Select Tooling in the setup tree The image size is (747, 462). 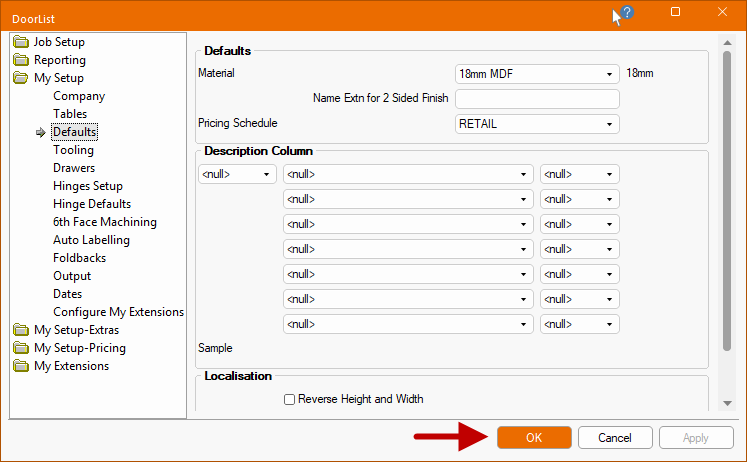(73, 150)
